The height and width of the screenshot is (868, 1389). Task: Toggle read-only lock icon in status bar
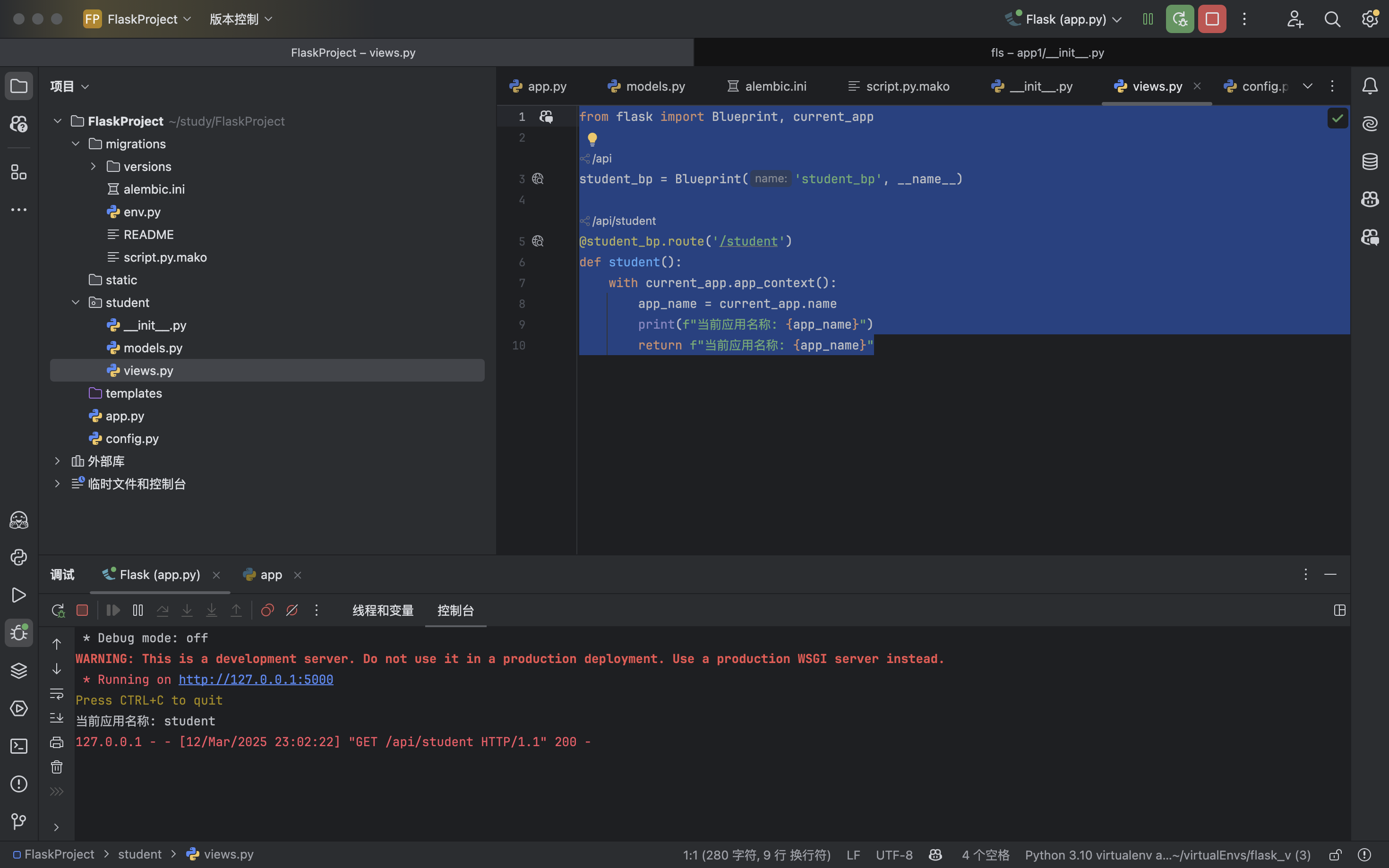coord(1335,855)
